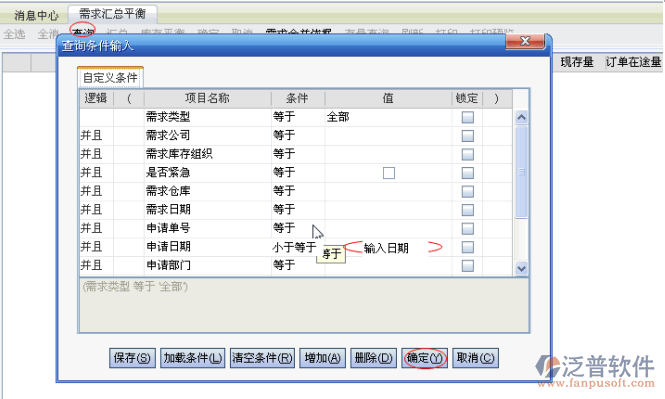This screenshot has height=399, width=665.
Task: Click the 确定(Y) button
Action: point(425,358)
